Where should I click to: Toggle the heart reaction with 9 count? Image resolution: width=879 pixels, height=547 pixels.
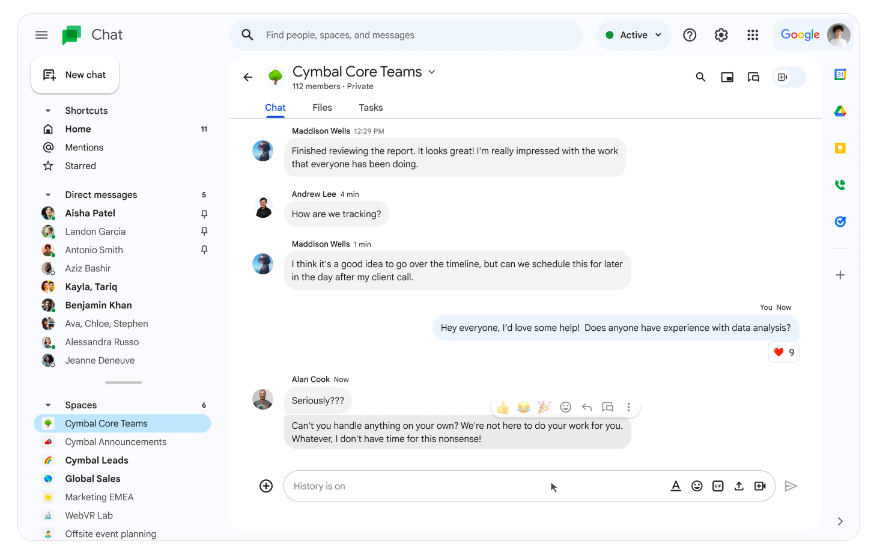784,353
